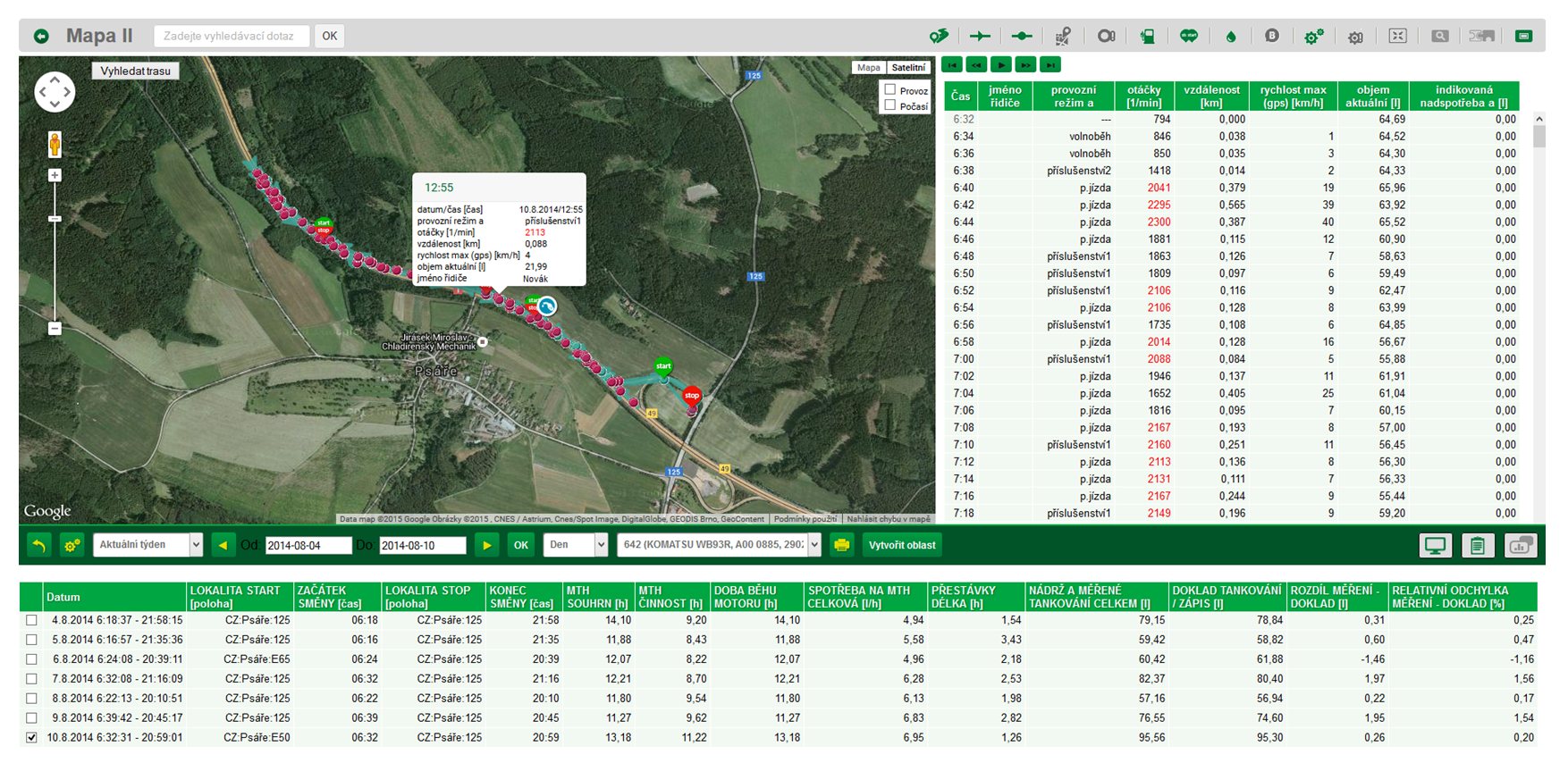
Task: Click the map zoom slider track
Action: [x=55, y=268]
